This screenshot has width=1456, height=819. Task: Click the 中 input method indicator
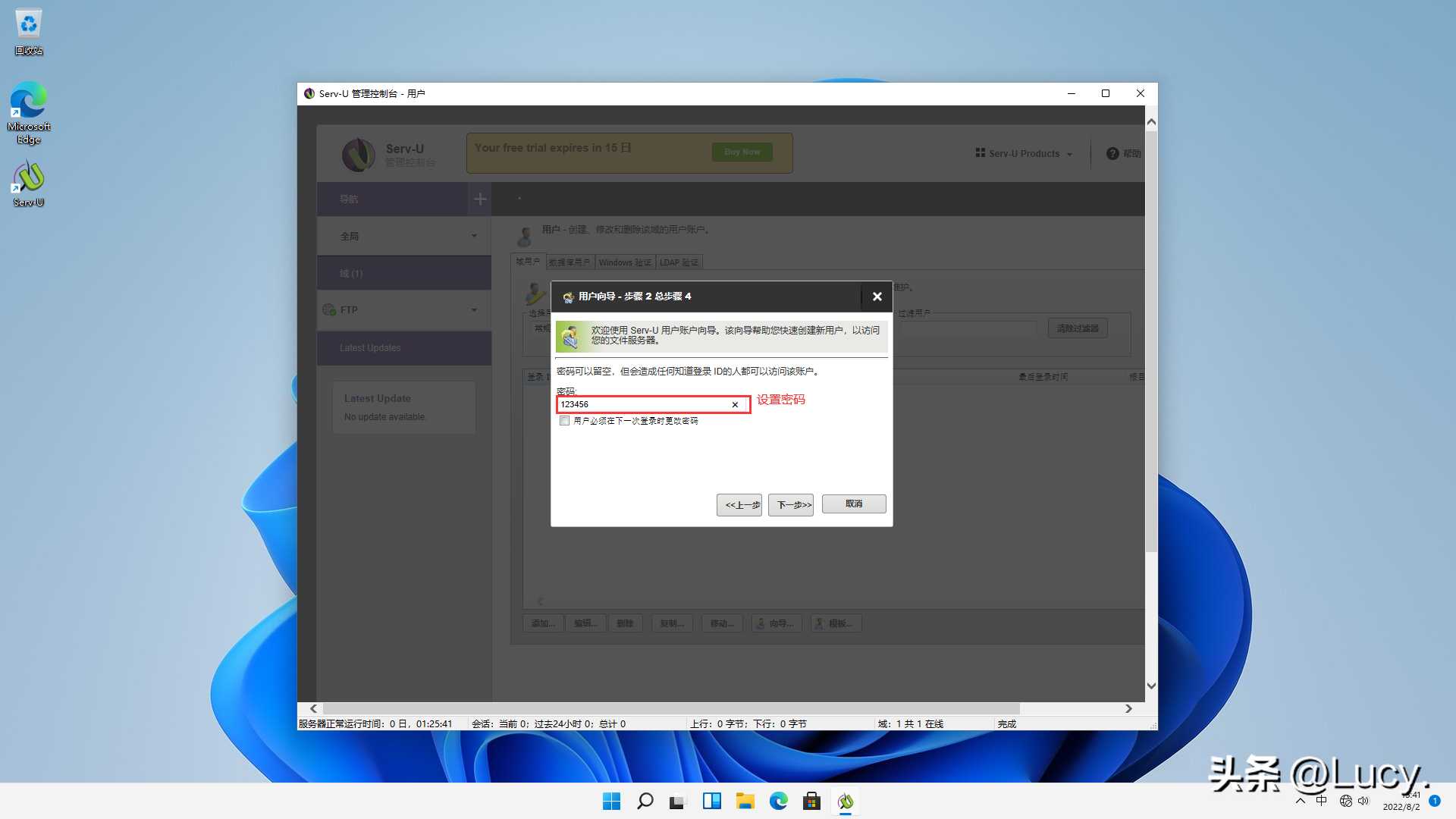[x=1321, y=802]
